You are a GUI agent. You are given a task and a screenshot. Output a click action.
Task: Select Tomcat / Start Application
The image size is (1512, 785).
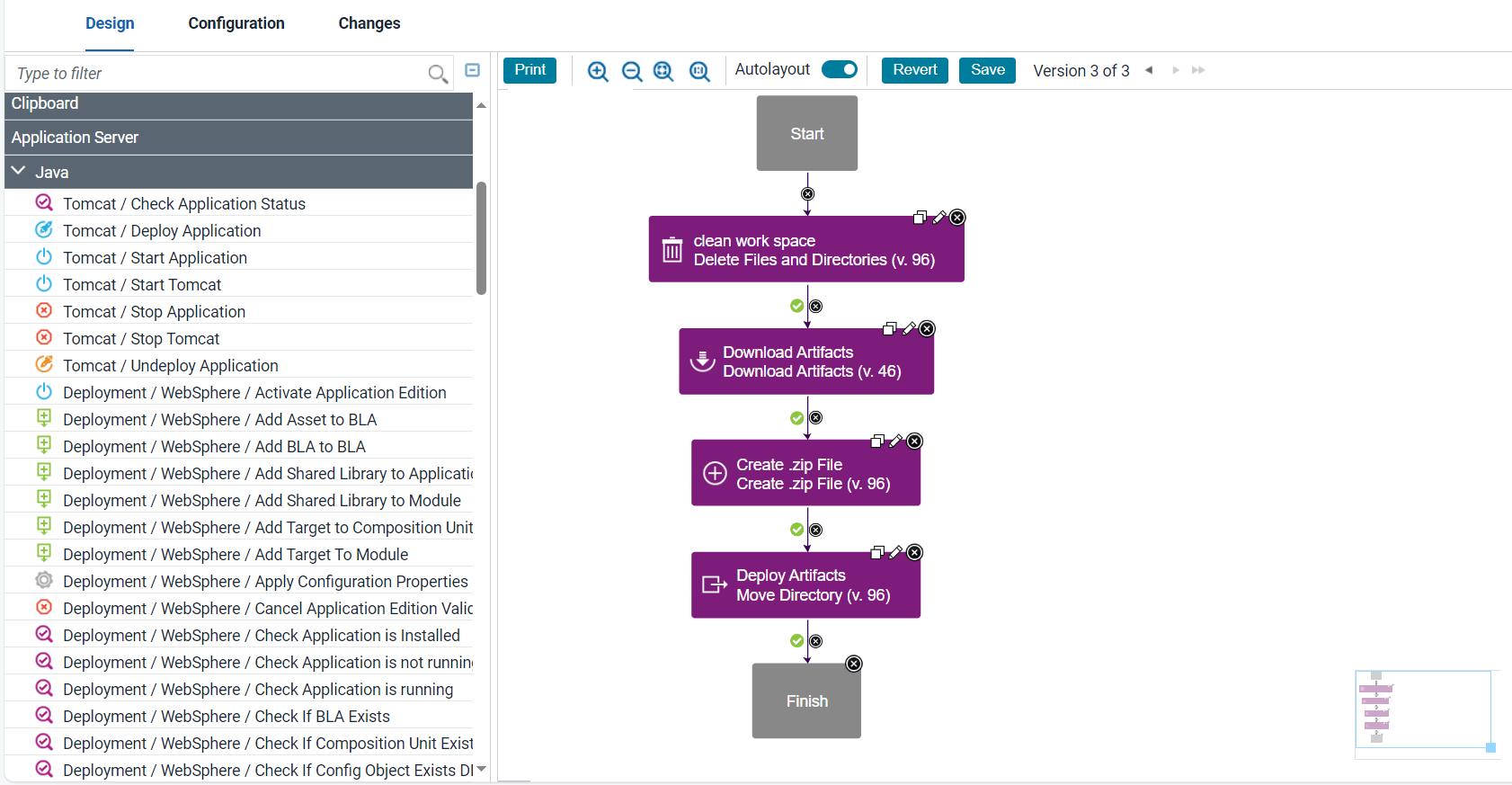click(155, 258)
